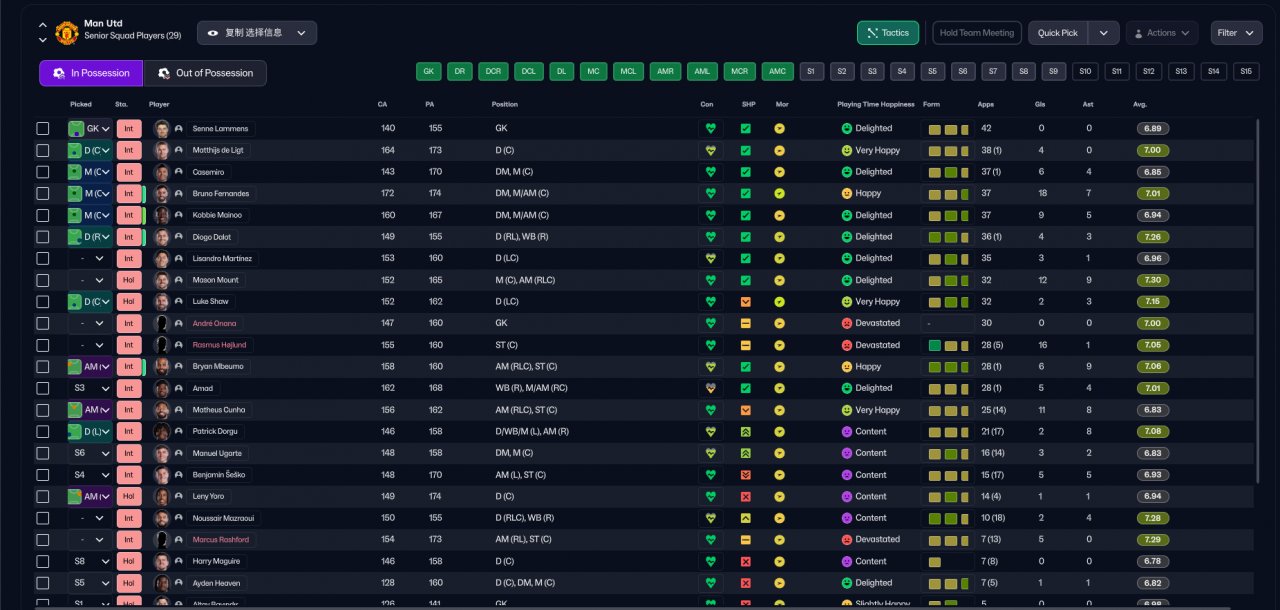Screen dimensions: 1280x610
Task: Click Mason Mount's person info icon
Action: click(x=178, y=280)
